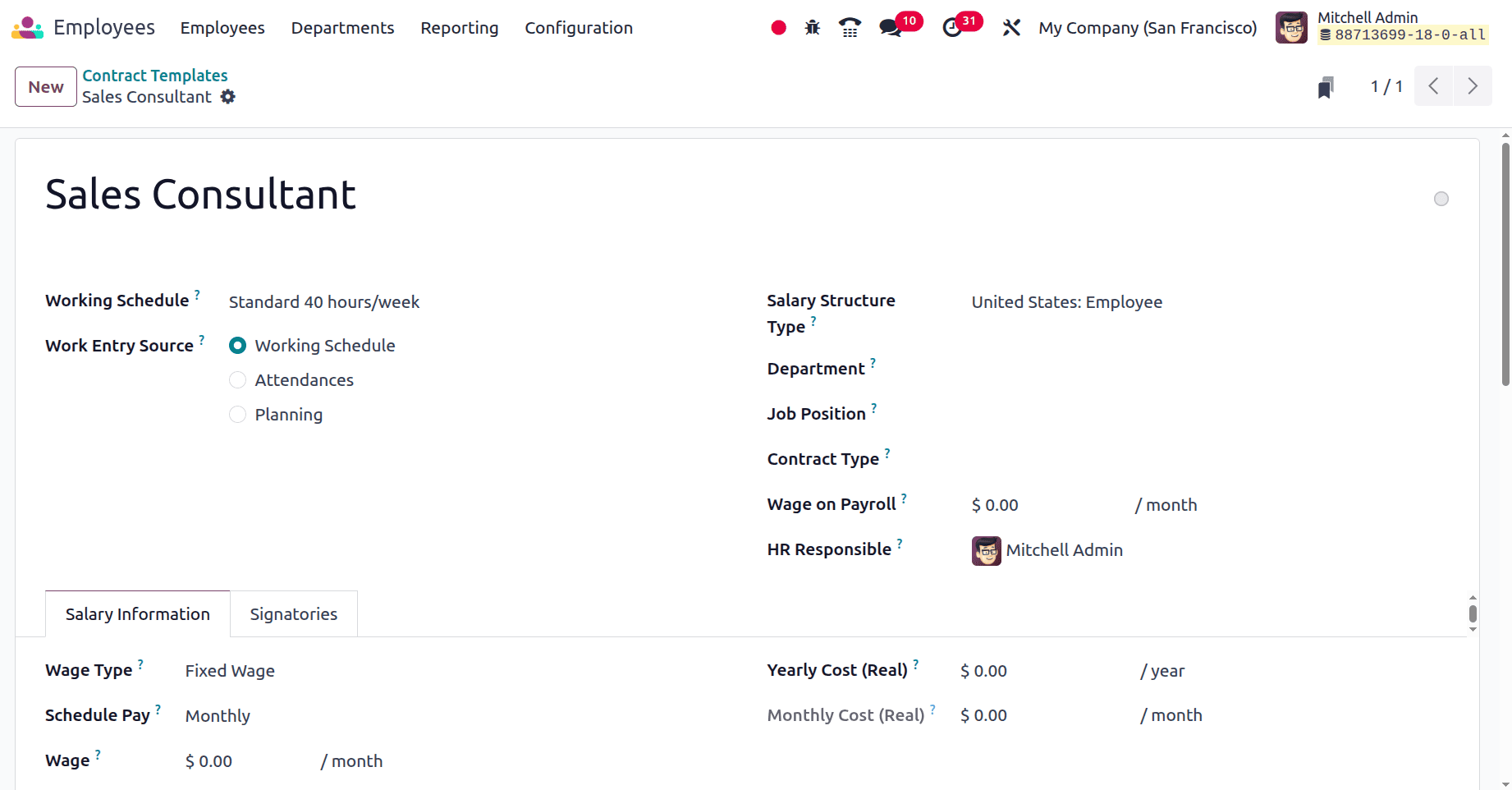The image size is (1512, 790).
Task: Go to next record arrow
Action: tap(1473, 86)
